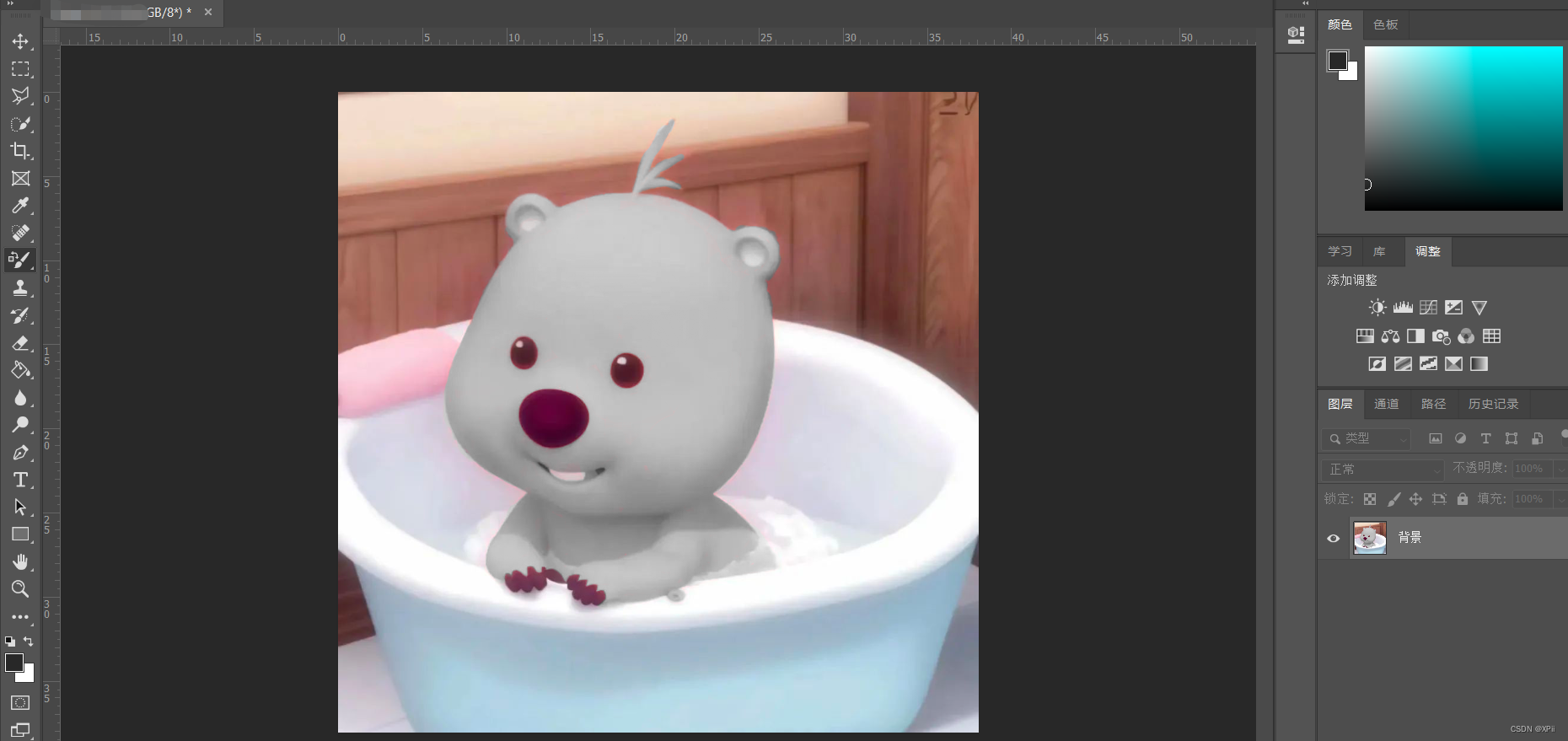This screenshot has height=741, width=1568.
Task: Select the Zoom magnifier tool
Action: point(20,588)
